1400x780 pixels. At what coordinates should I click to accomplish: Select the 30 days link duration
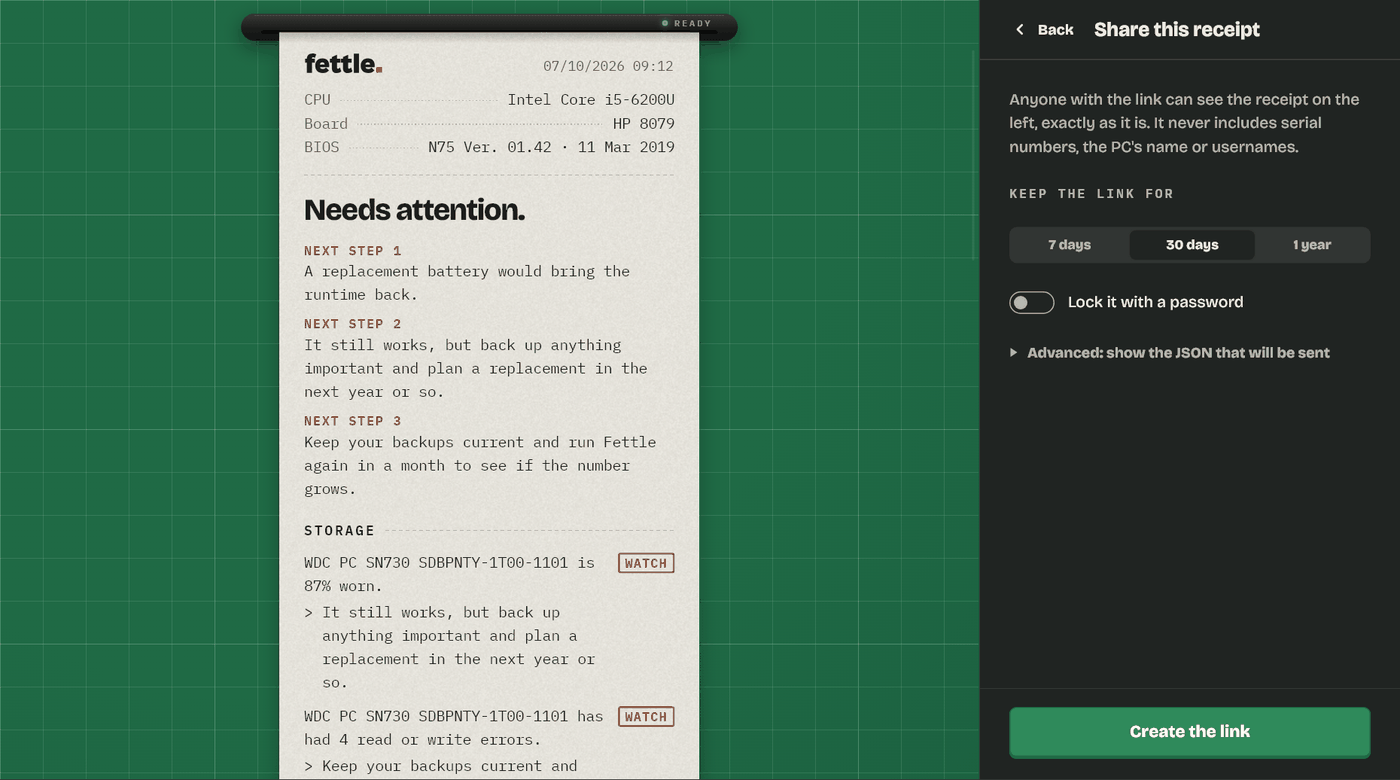(x=1192, y=245)
